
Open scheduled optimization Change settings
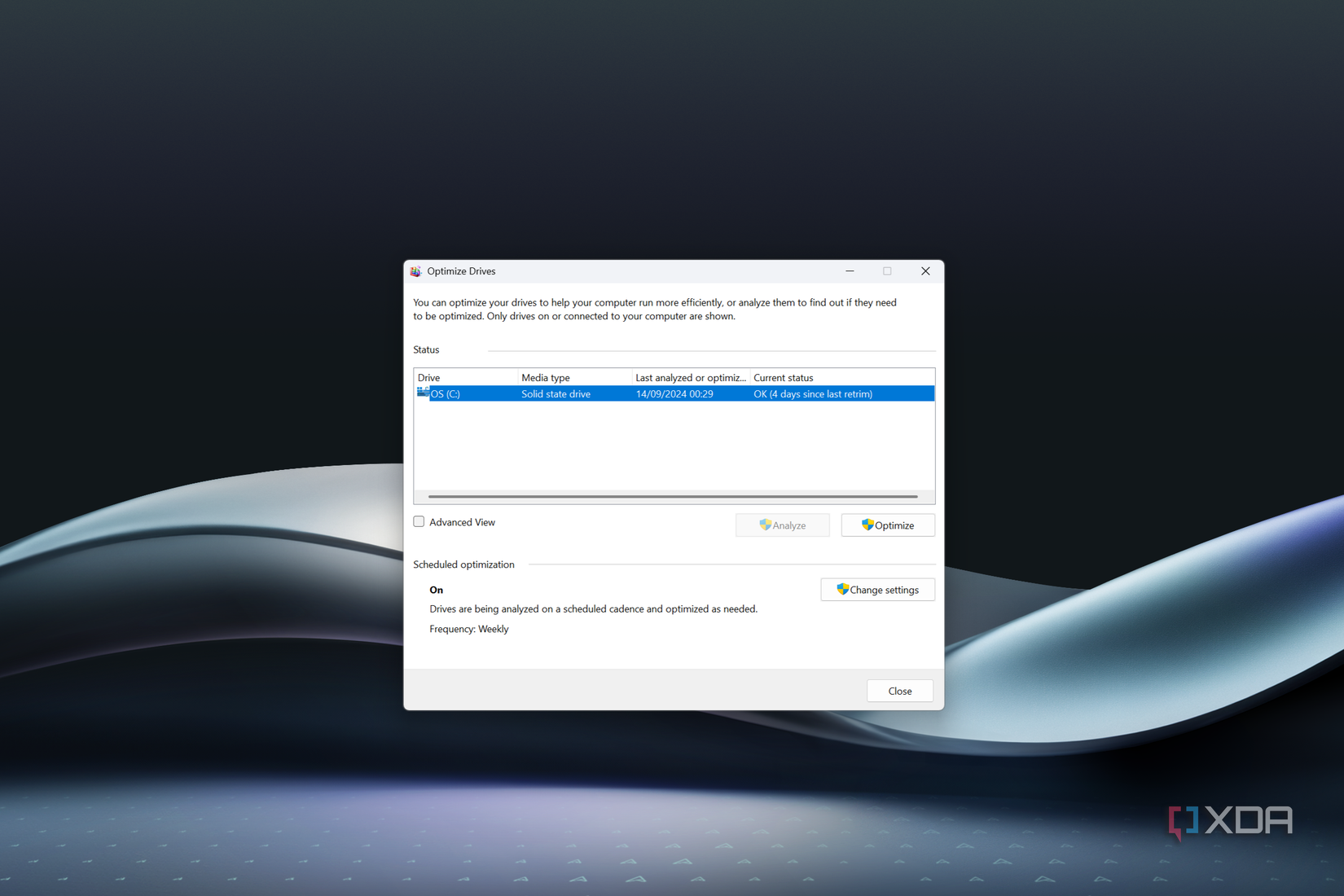877,589
